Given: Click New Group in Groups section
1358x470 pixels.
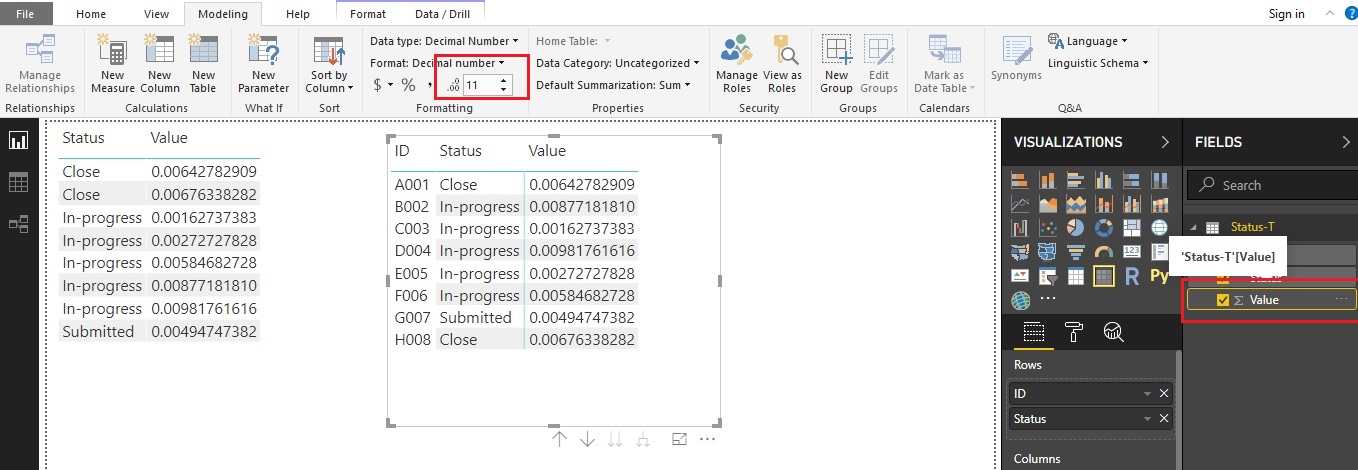Looking at the screenshot, I should click(836, 63).
